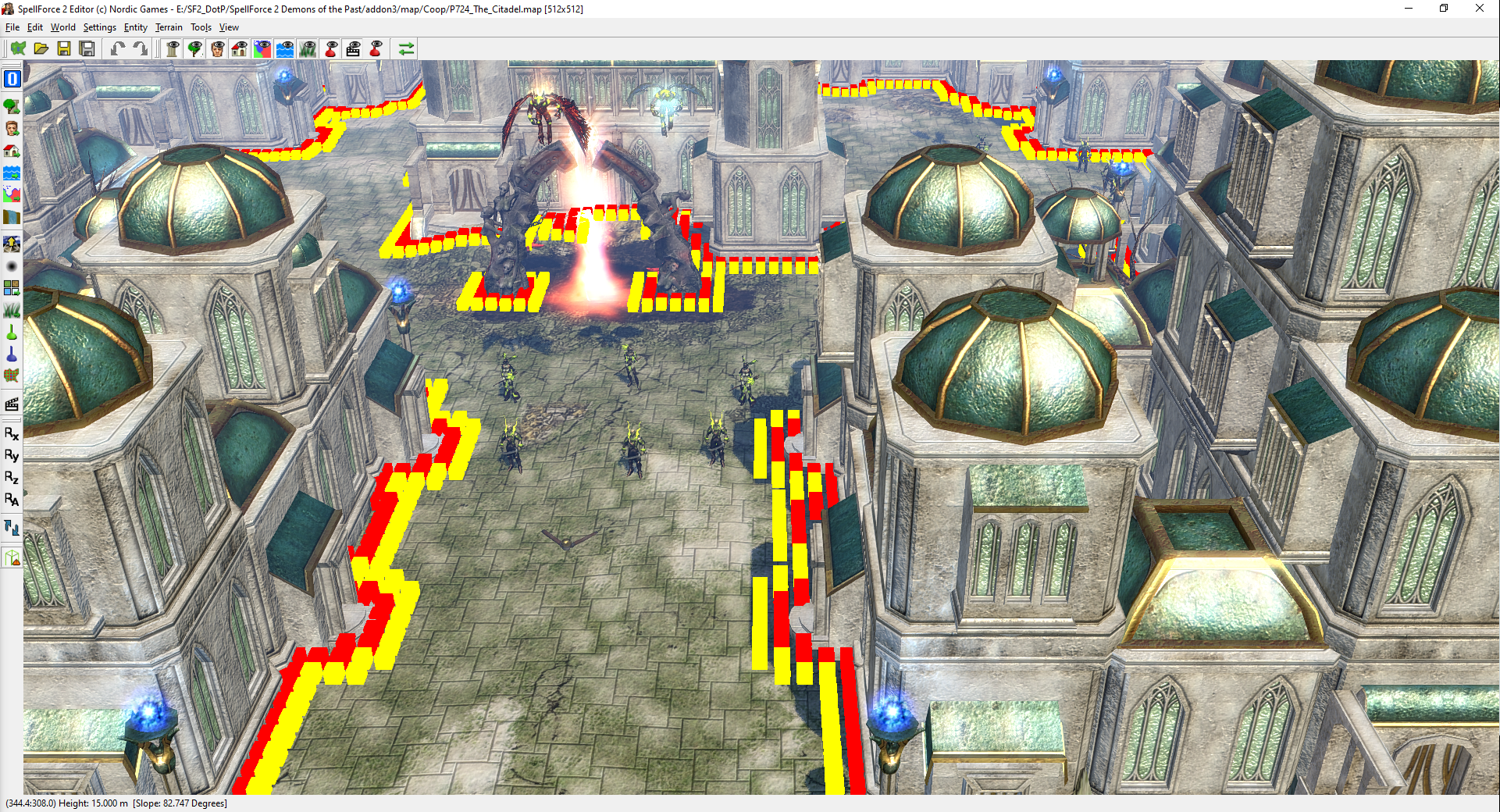Select the terrain color map tool in sidebar

tap(12, 194)
